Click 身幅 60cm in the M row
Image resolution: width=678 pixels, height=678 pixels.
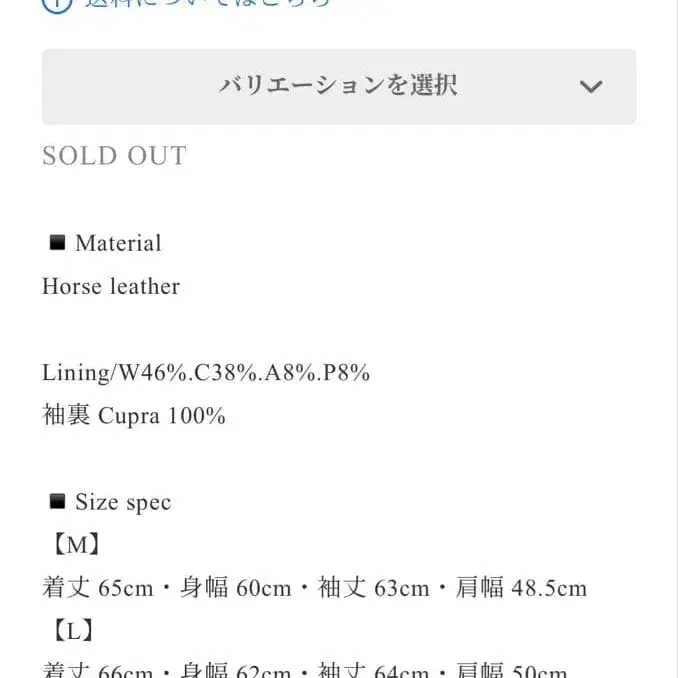click(x=236, y=588)
